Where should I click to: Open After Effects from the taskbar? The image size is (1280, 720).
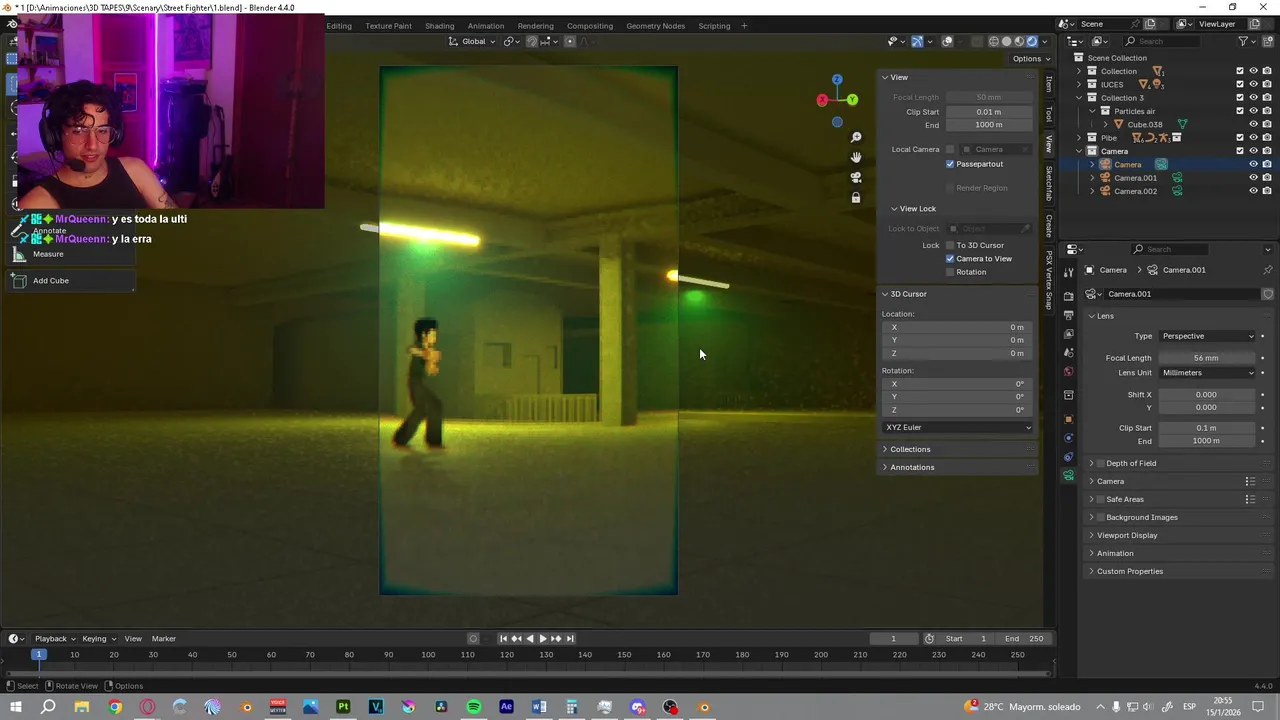click(506, 707)
